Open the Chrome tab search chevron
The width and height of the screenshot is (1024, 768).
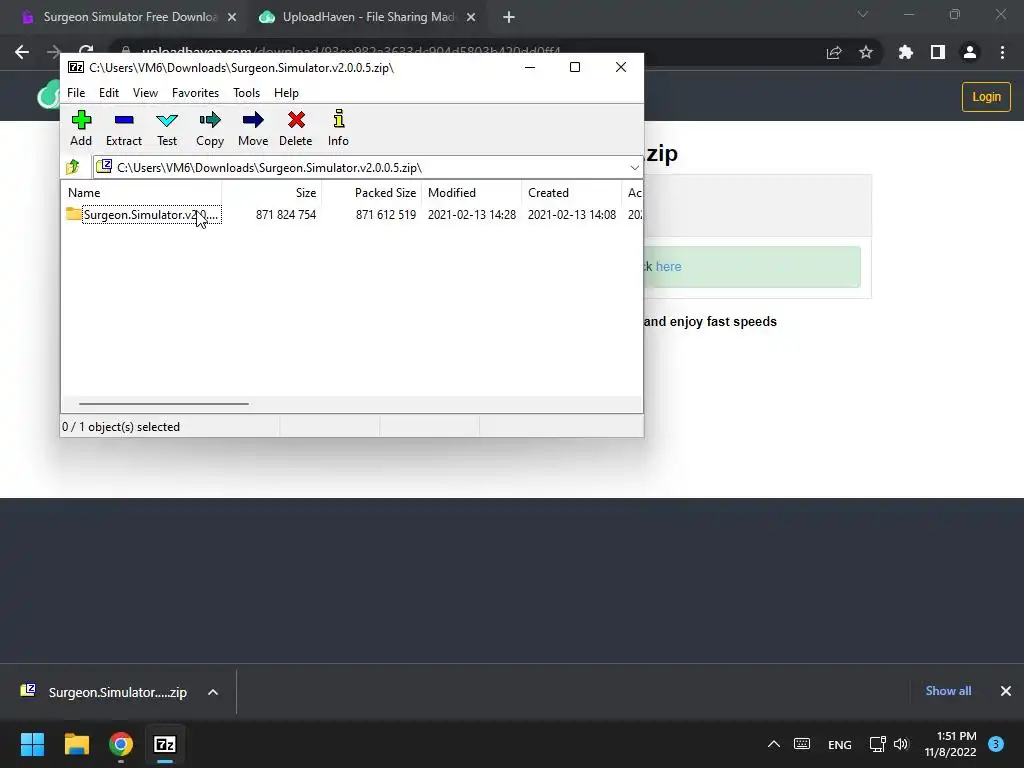tap(863, 14)
